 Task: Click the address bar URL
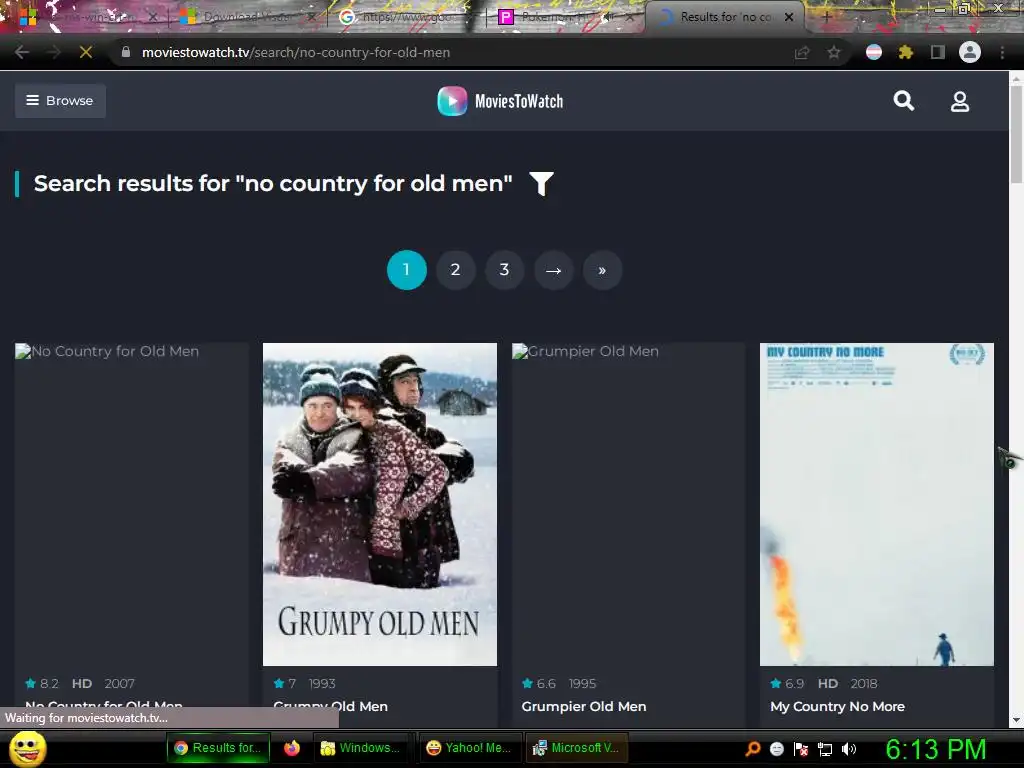(296, 52)
